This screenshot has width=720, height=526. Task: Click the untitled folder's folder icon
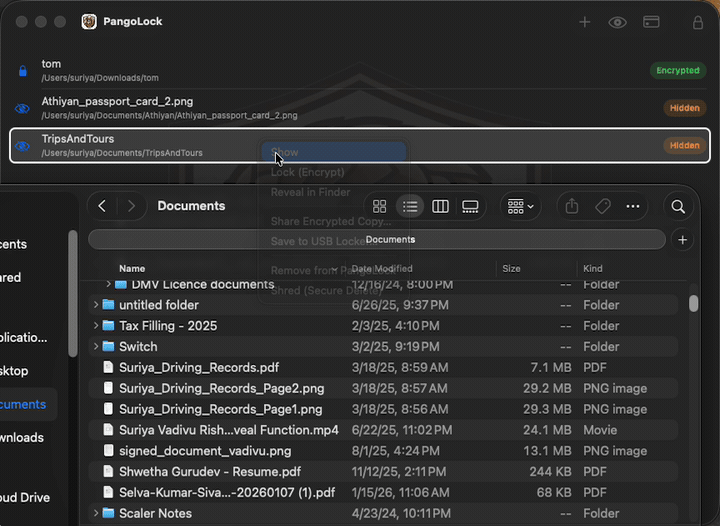click(x=108, y=305)
